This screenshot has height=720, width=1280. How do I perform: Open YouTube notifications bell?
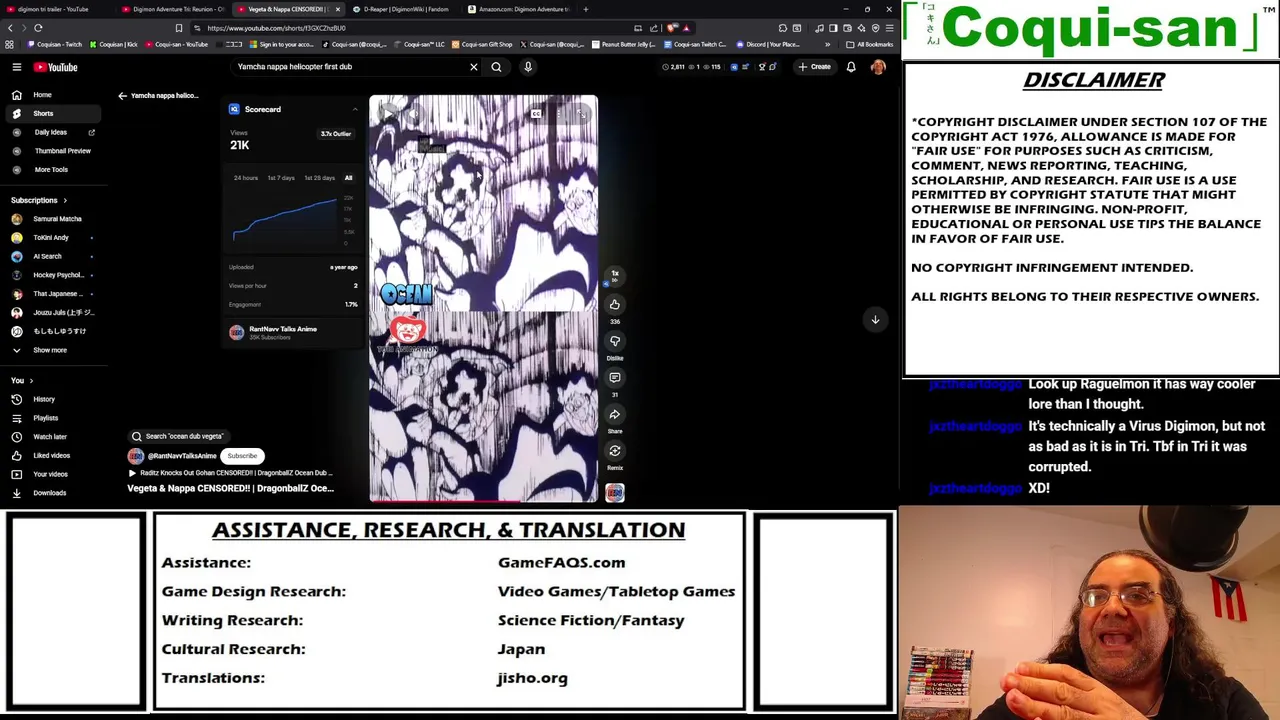pos(851,67)
